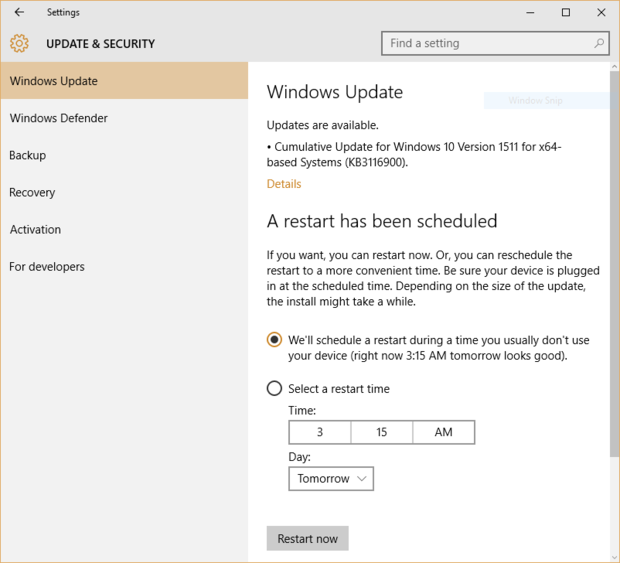Maximize the Settings window
This screenshot has width=620, height=563.
click(x=566, y=13)
